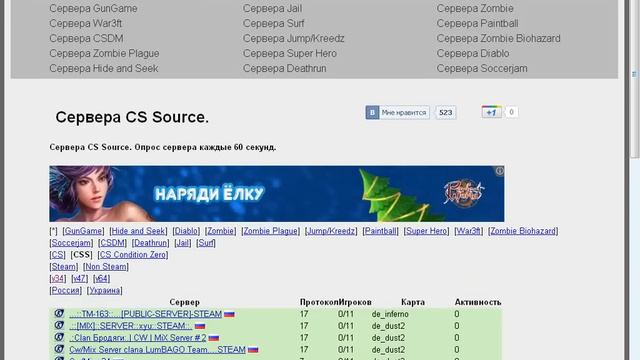640x360 pixels.
Task: Click the Google +1 button
Action: click(491, 112)
